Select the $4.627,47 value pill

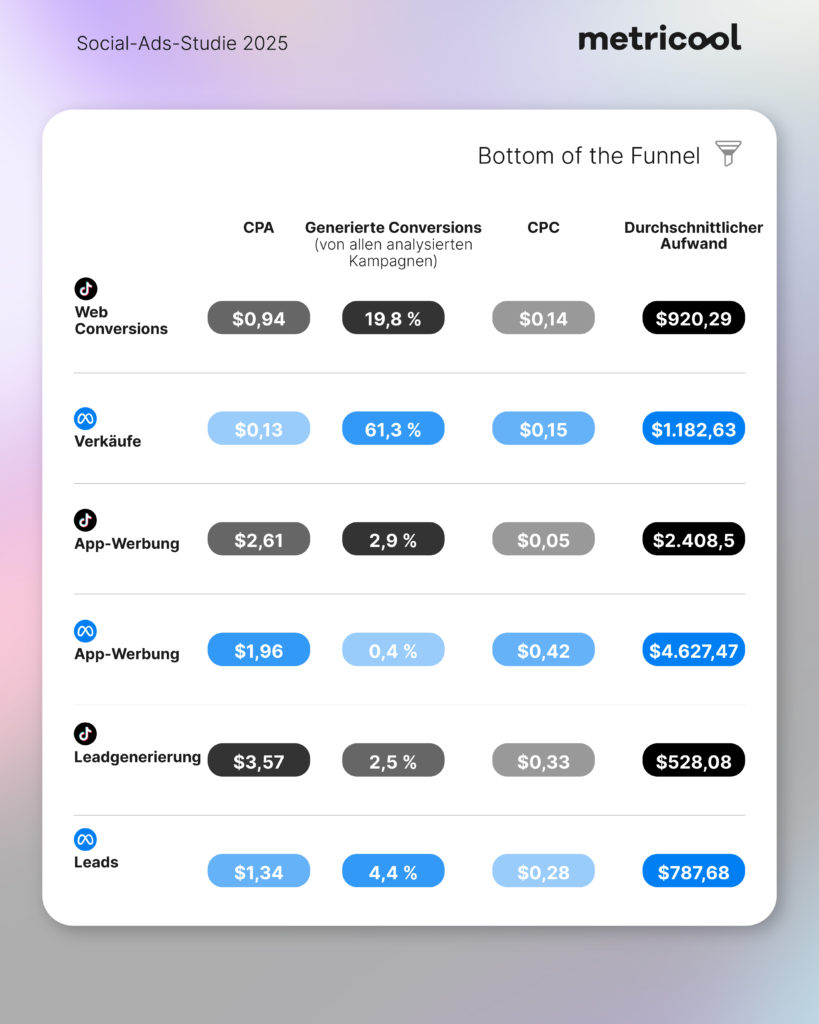[693, 650]
